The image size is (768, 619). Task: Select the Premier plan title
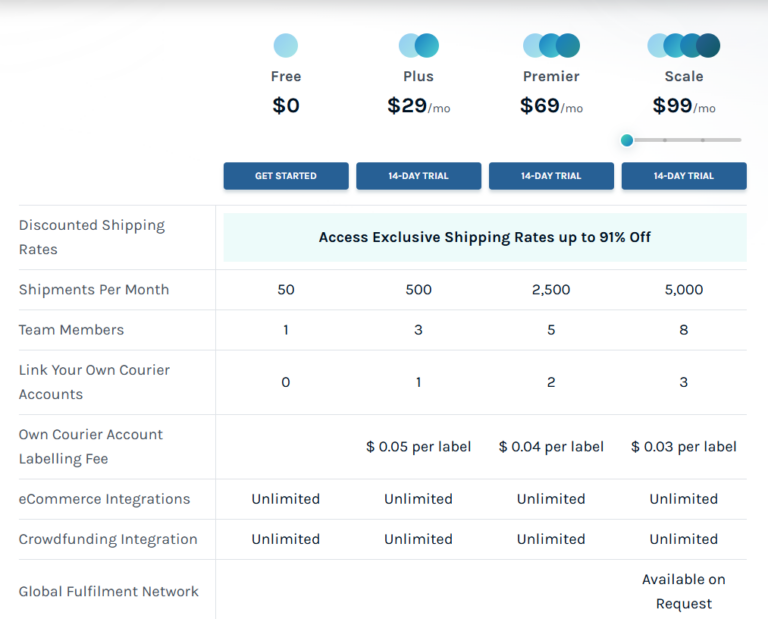551,77
